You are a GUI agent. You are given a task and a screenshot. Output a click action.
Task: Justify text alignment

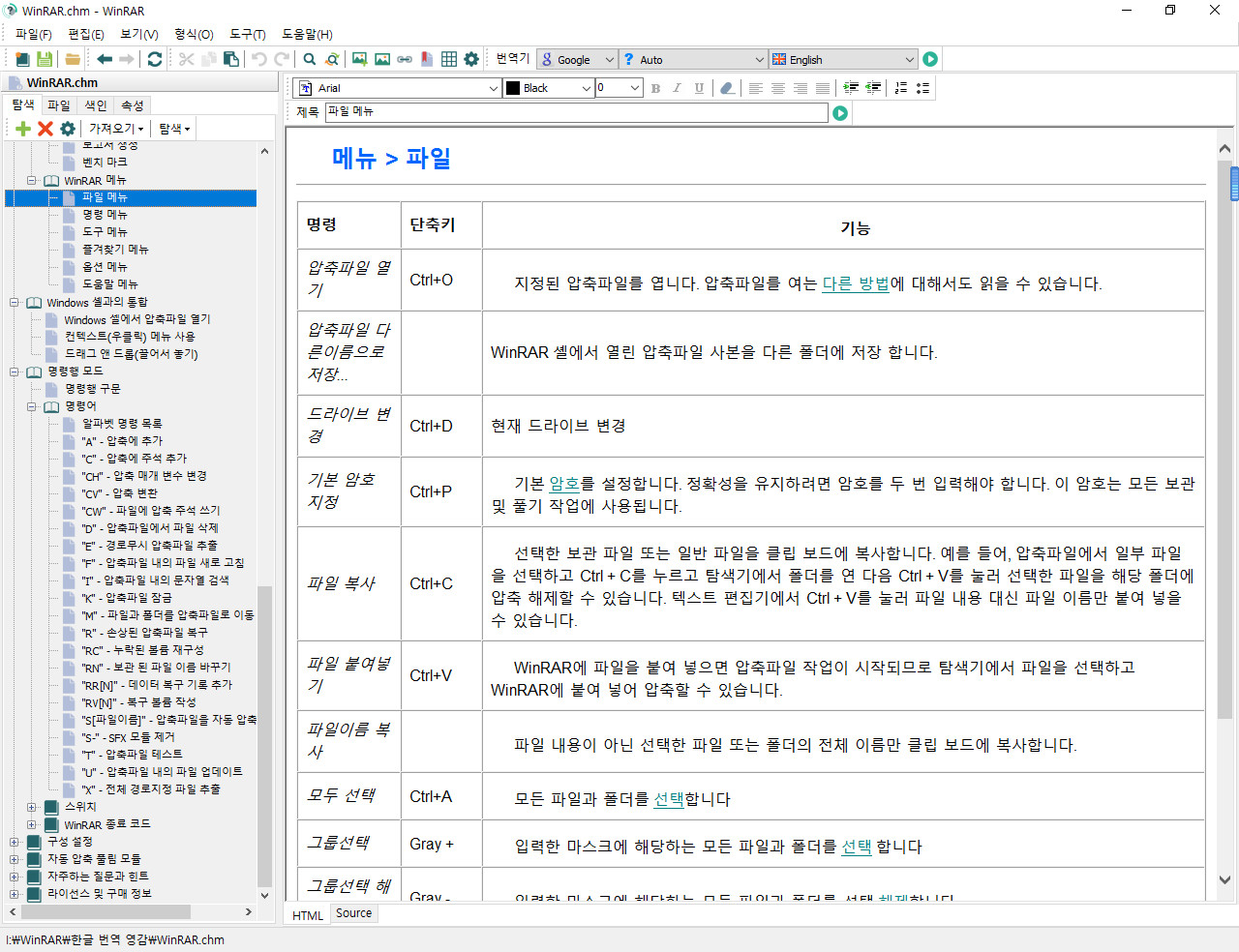(823, 88)
